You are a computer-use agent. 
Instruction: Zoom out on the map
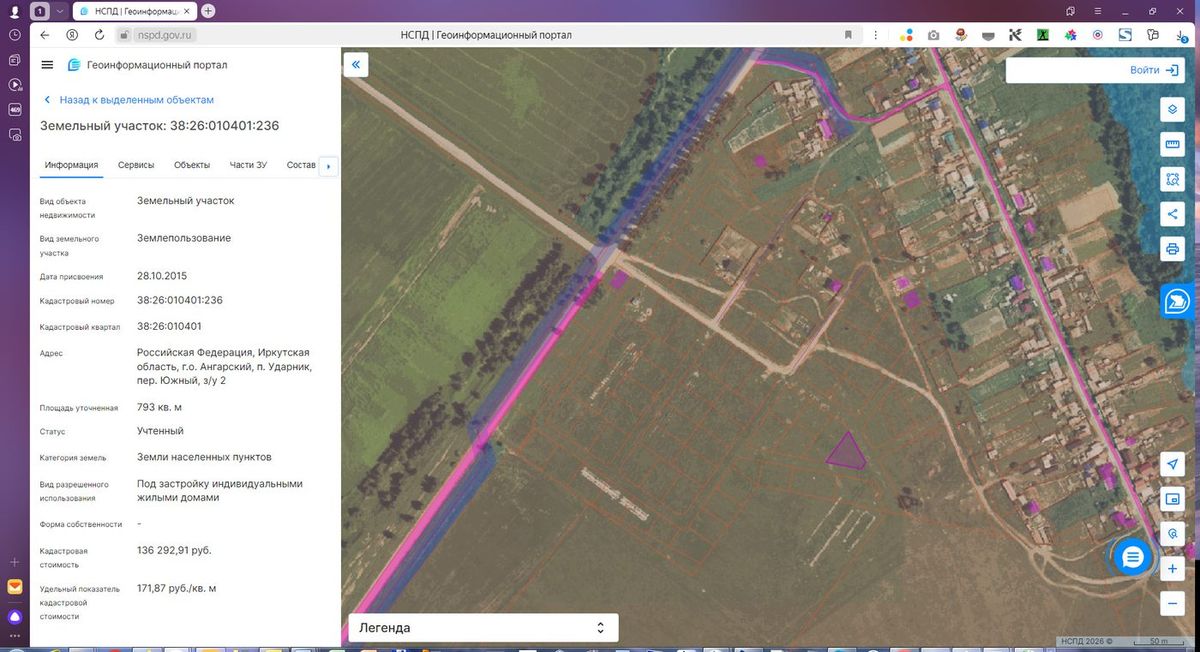pos(1173,603)
